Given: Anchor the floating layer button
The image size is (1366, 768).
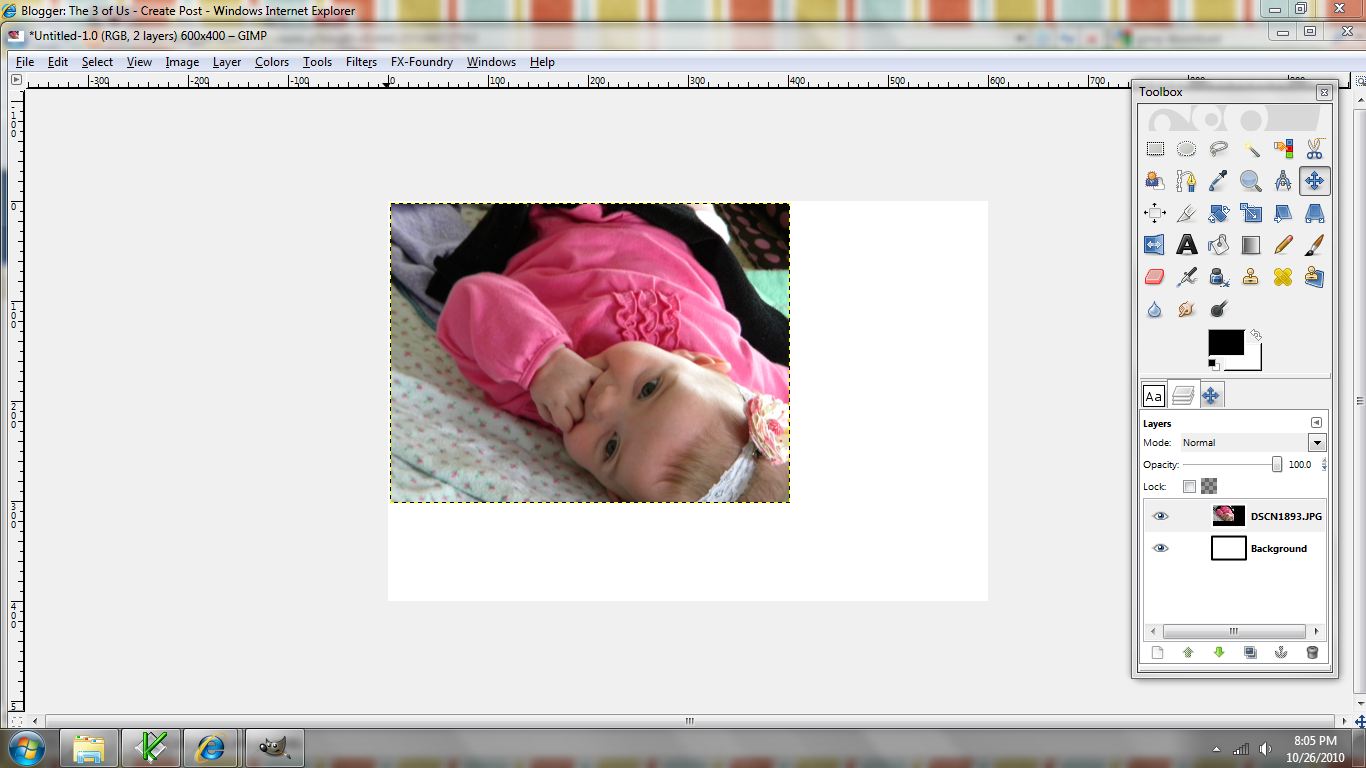Looking at the screenshot, I should 1280,653.
